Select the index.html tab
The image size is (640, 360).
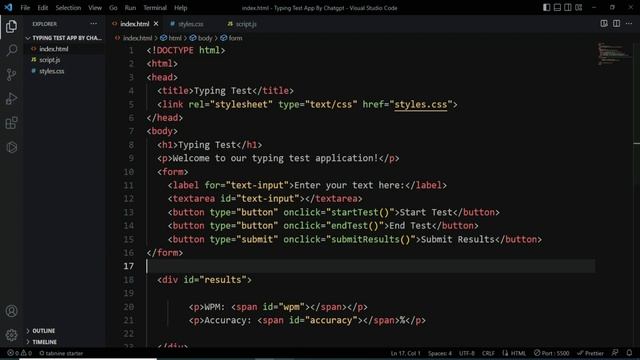135,24
